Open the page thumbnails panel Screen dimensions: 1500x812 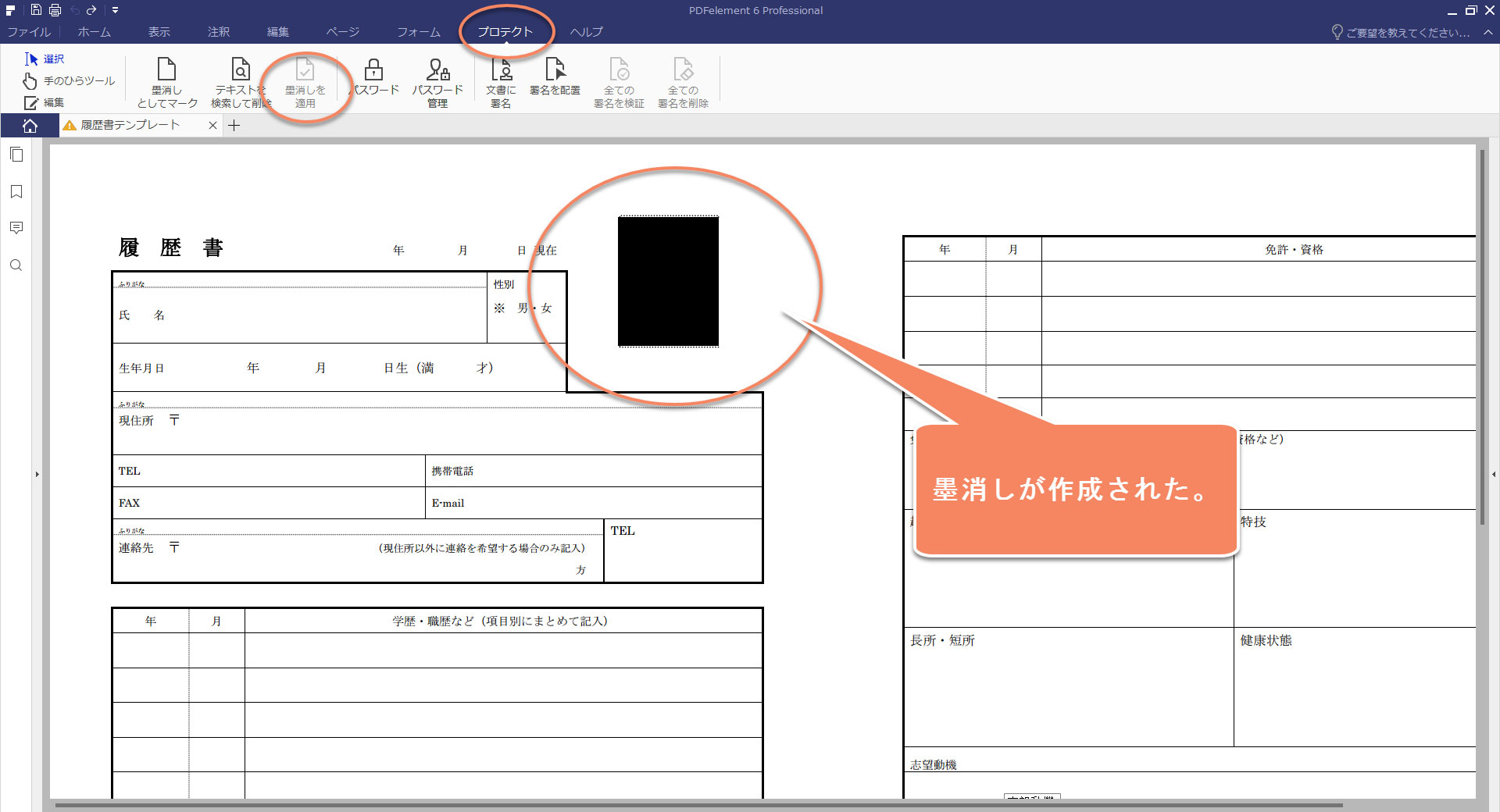(x=16, y=155)
